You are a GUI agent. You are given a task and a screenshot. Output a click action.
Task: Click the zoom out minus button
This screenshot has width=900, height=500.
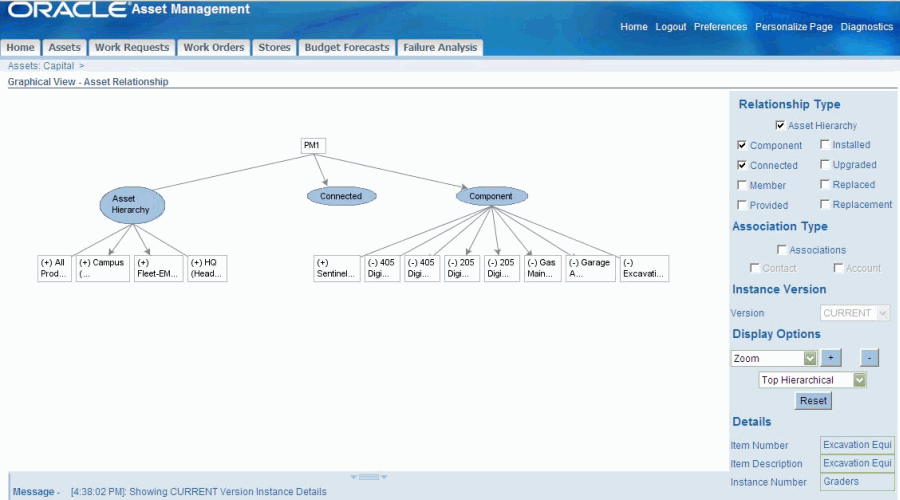tap(870, 358)
